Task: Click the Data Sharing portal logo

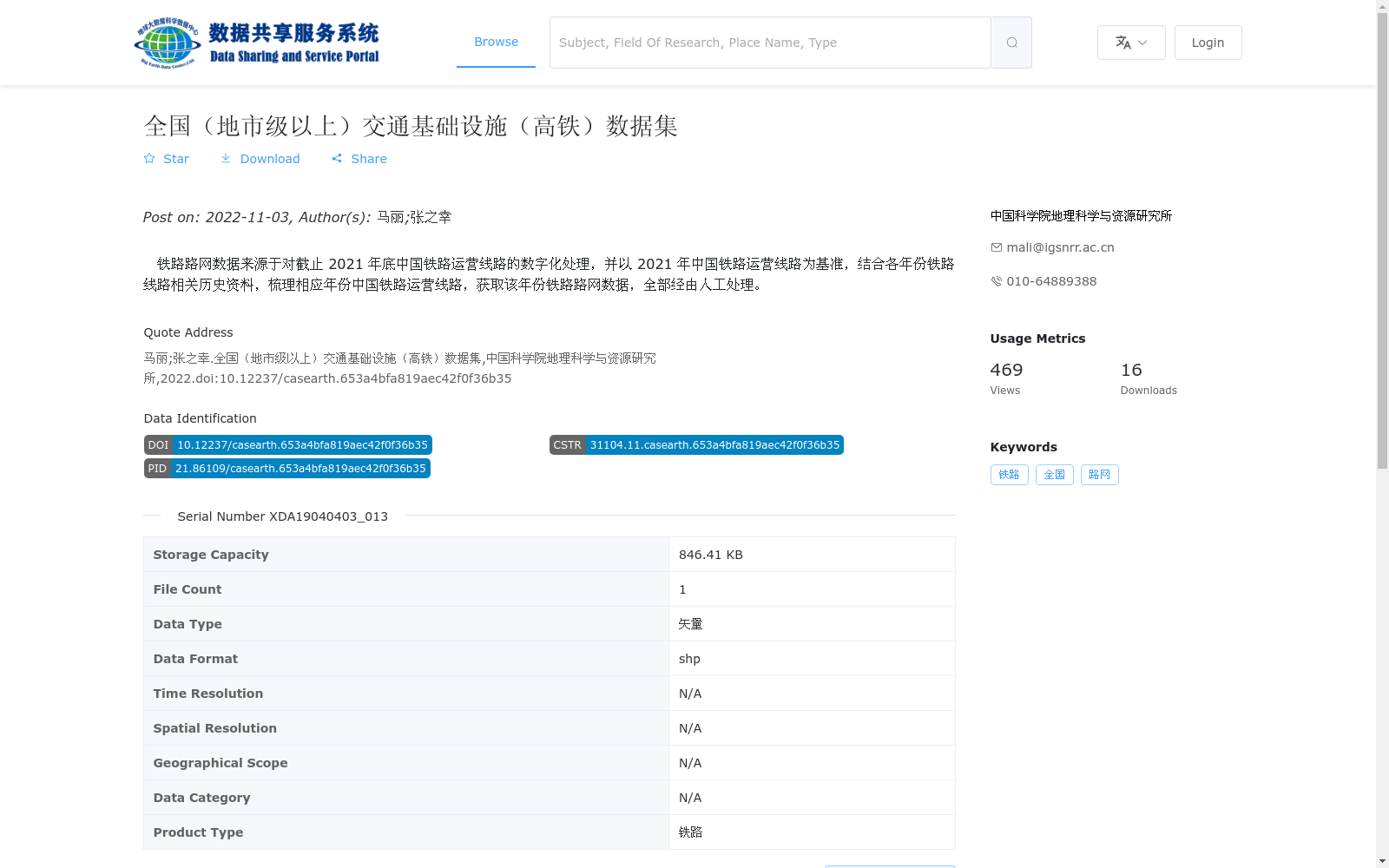Action: [257, 41]
